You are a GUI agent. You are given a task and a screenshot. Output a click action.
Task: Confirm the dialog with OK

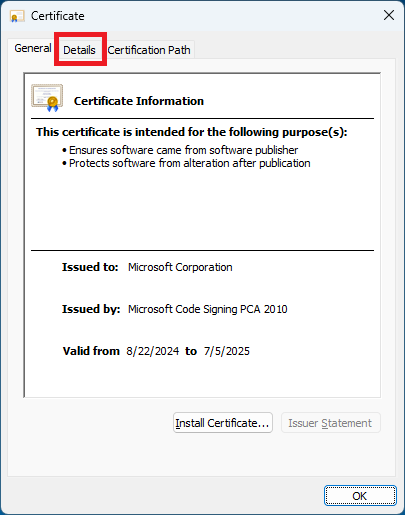click(360, 496)
